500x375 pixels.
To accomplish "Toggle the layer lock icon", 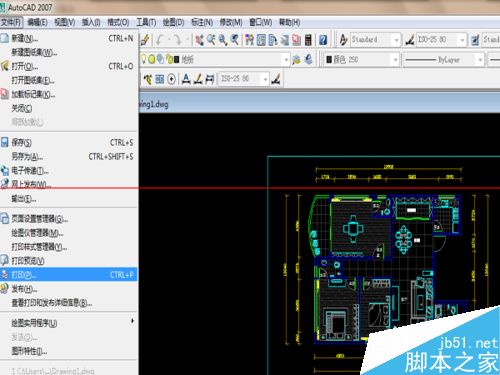I will [x=170, y=59].
